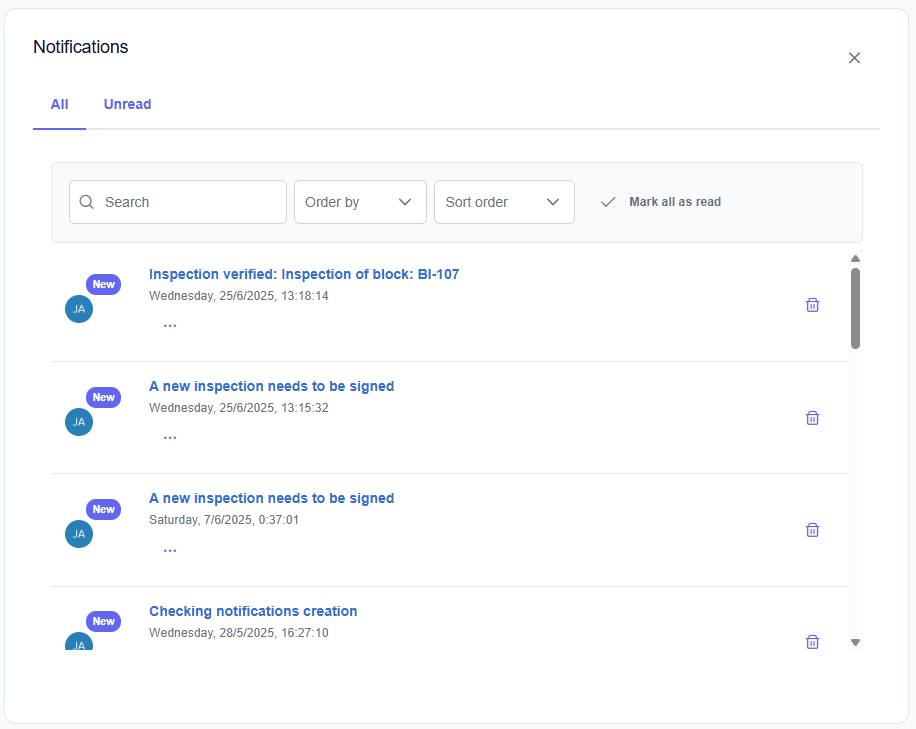Click inside the Search input field
Image resolution: width=916 pixels, height=729 pixels.
pos(190,202)
